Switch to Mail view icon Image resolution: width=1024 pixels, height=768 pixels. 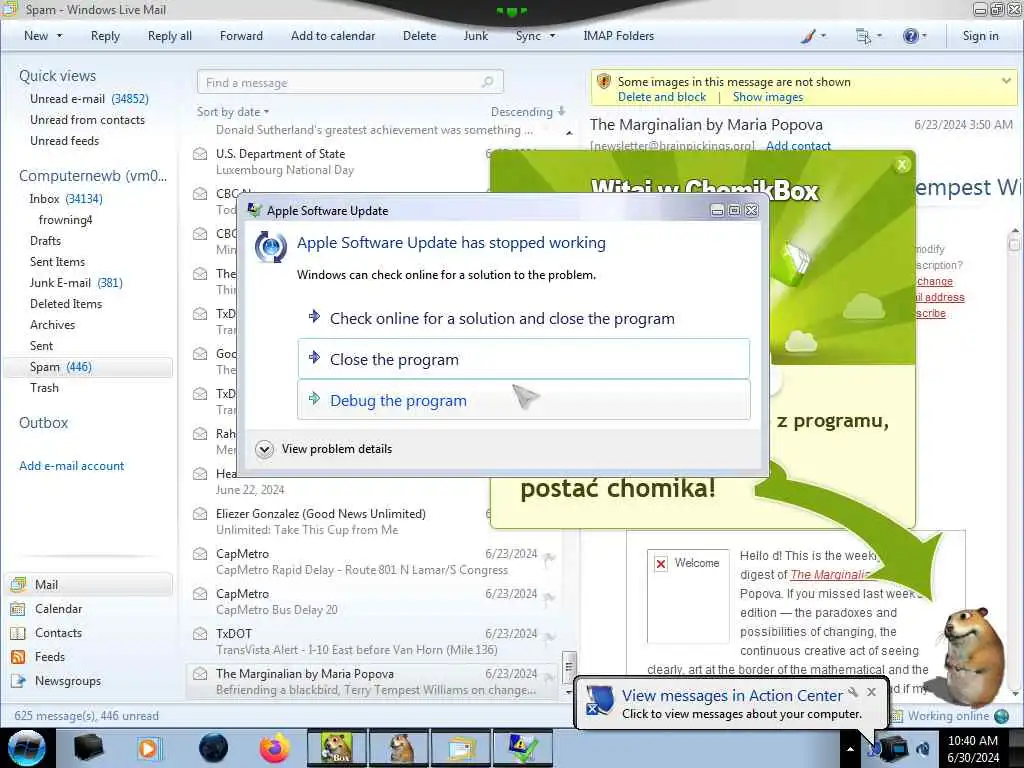coord(18,584)
